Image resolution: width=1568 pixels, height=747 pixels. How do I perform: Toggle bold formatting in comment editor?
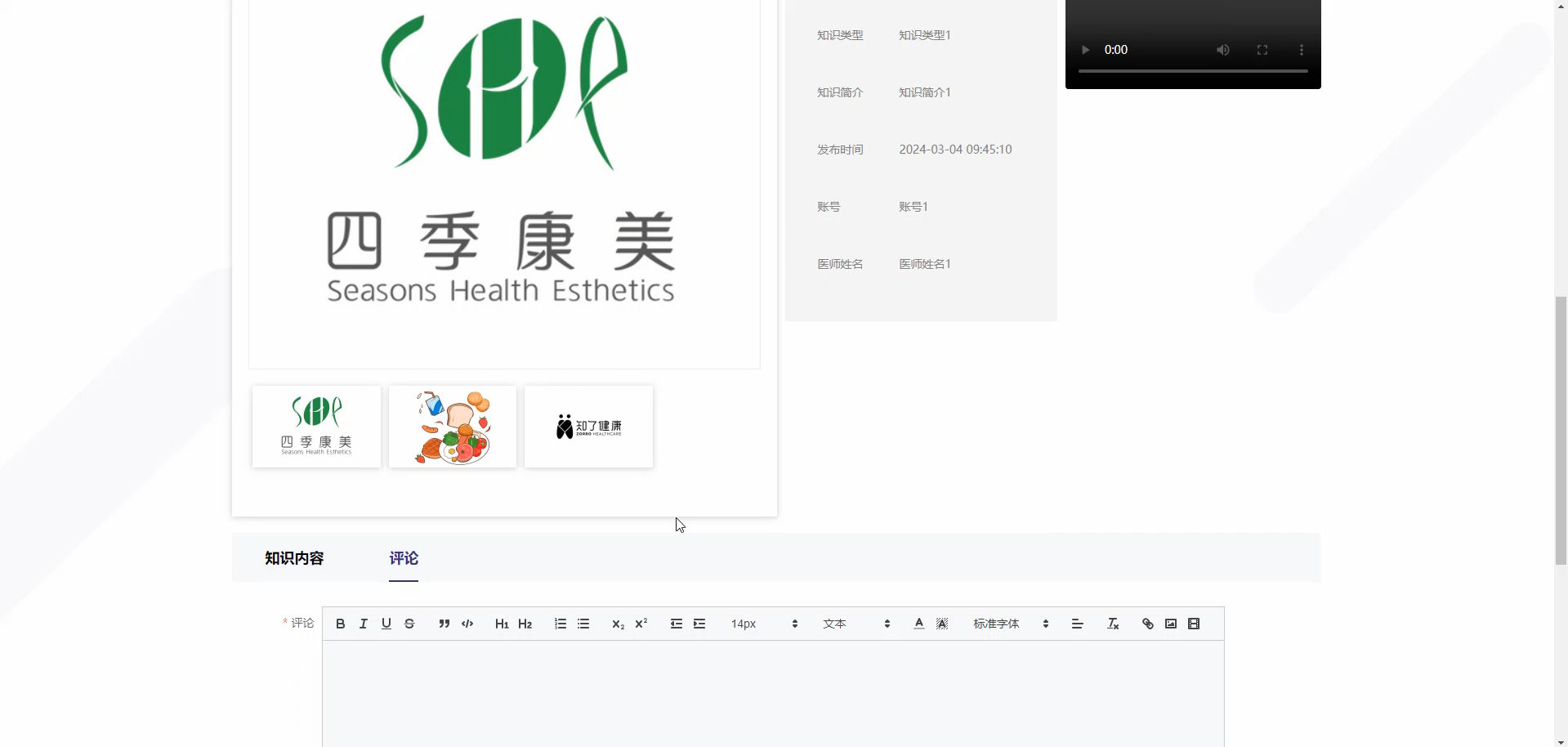[x=341, y=624]
